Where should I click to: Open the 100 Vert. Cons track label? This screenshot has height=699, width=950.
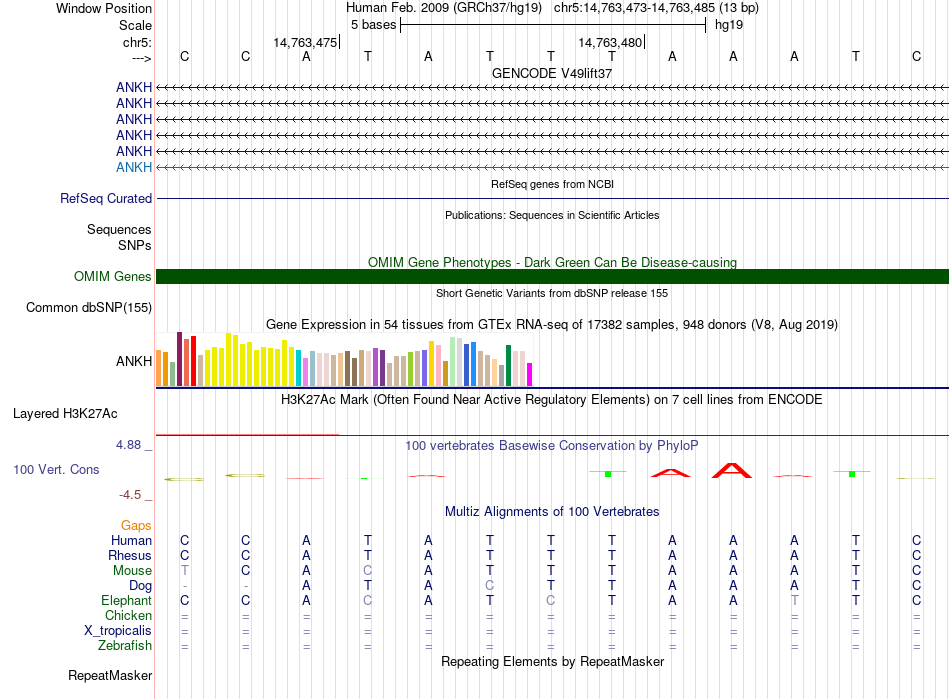pos(56,470)
